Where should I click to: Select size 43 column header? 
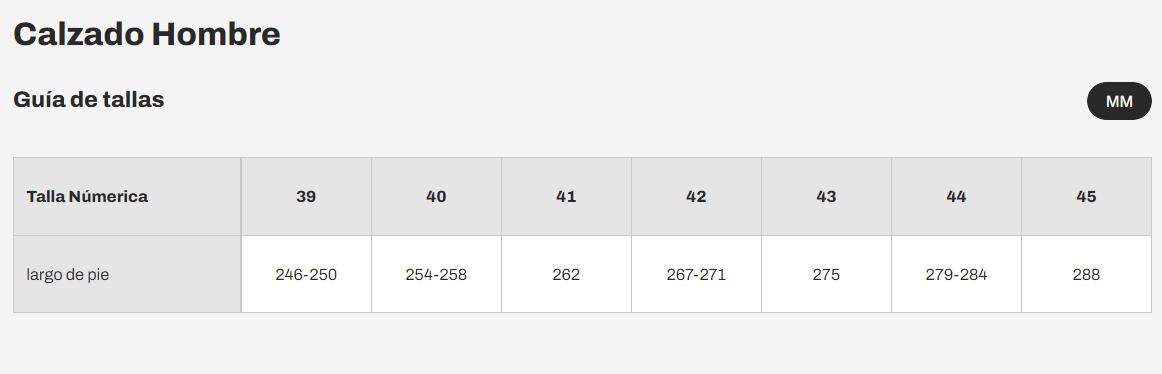(826, 196)
